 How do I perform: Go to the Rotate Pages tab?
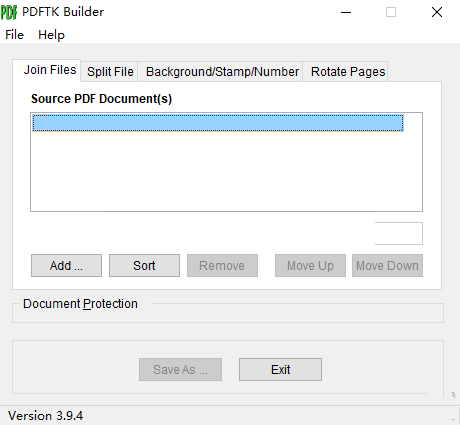[x=348, y=72]
